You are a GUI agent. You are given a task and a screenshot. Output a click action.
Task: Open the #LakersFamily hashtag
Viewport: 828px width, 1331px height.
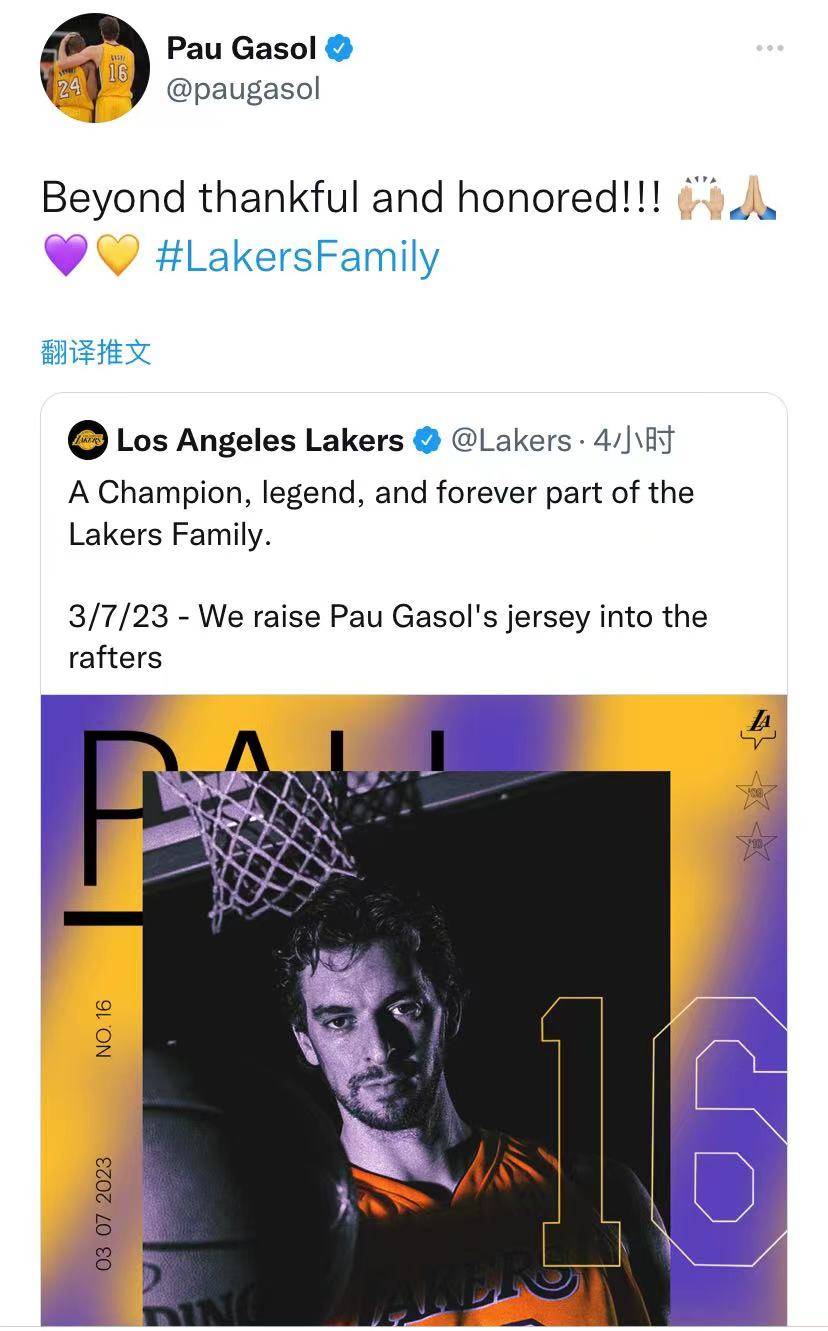[297, 257]
